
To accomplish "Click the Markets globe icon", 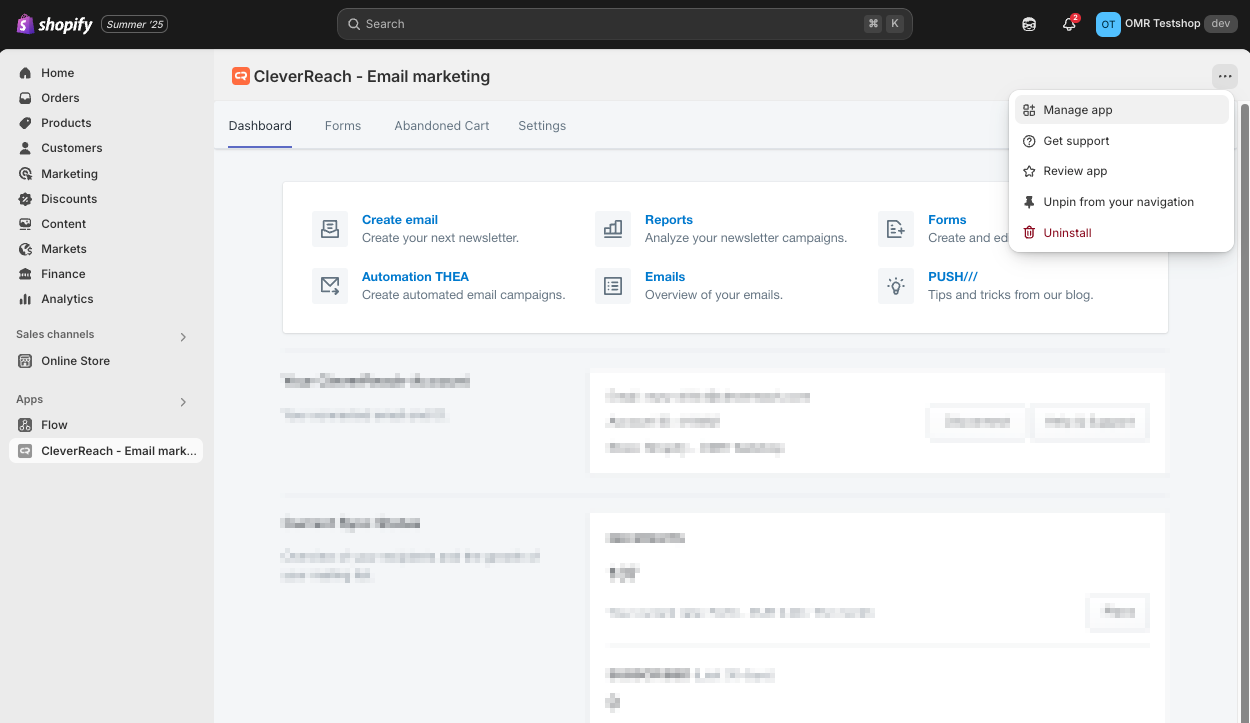I will coord(25,249).
